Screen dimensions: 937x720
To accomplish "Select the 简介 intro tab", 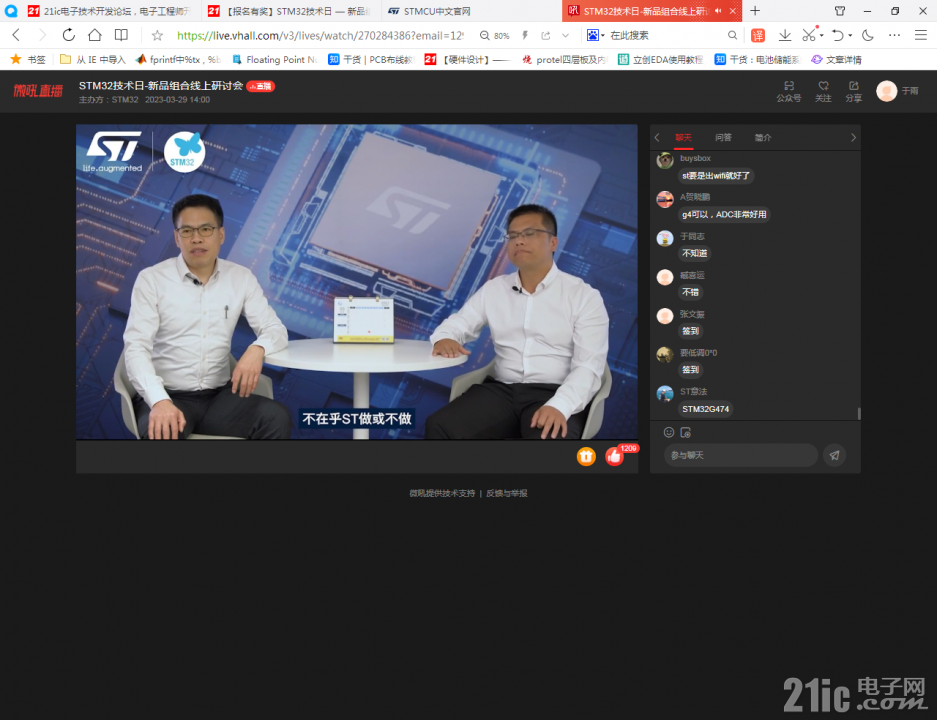I will point(763,137).
